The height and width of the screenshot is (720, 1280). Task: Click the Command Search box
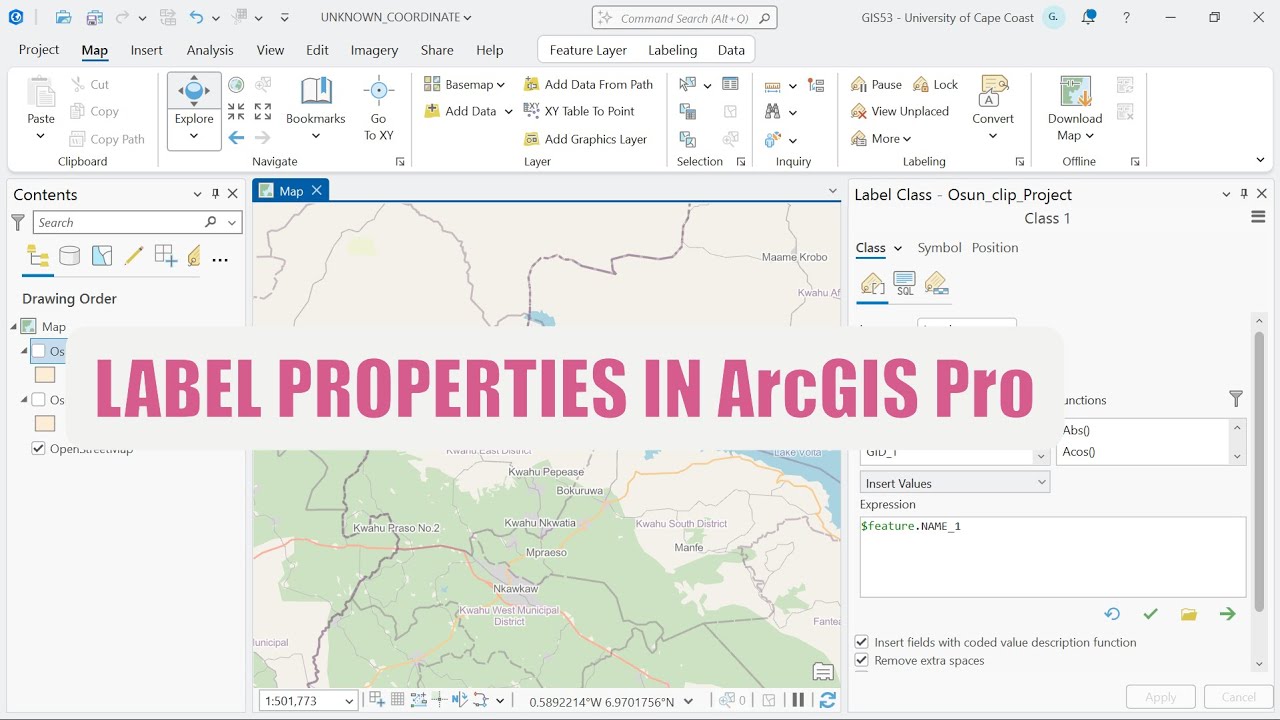tap(684, 18)
